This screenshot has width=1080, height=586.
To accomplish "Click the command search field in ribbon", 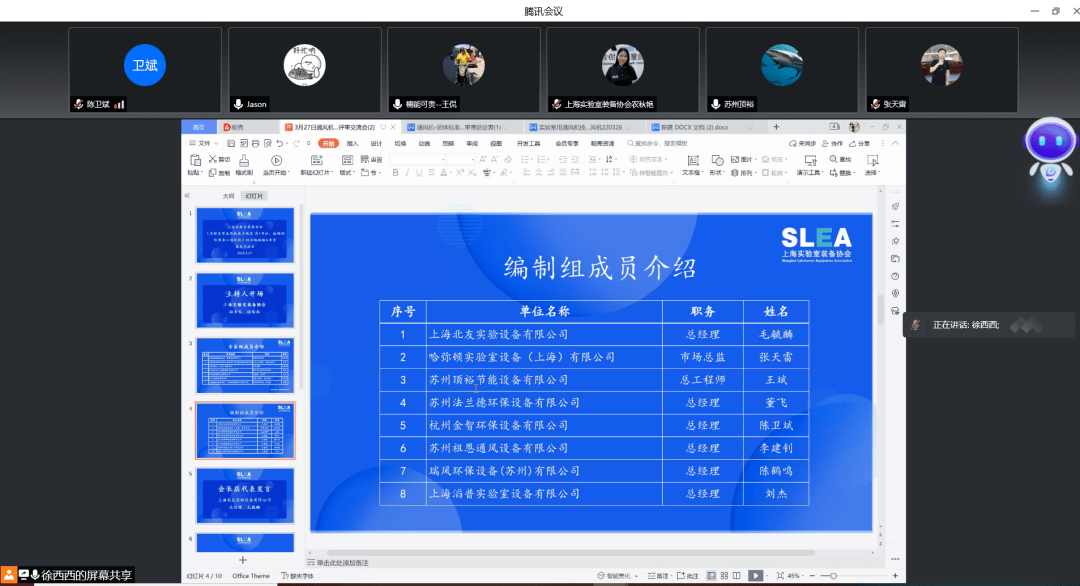I will (658, 143).
